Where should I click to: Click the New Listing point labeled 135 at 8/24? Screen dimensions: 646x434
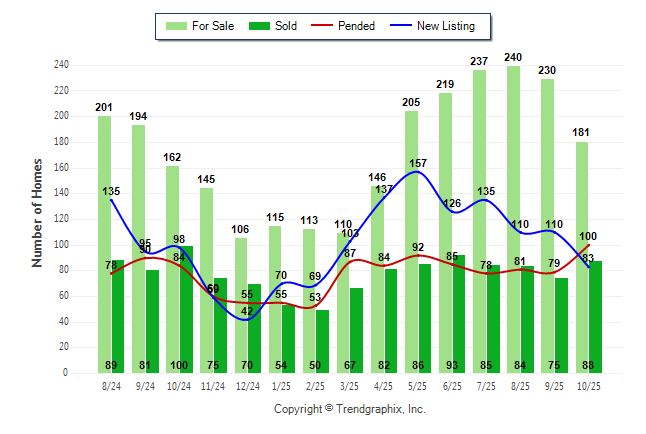click(x=111, y=199)
